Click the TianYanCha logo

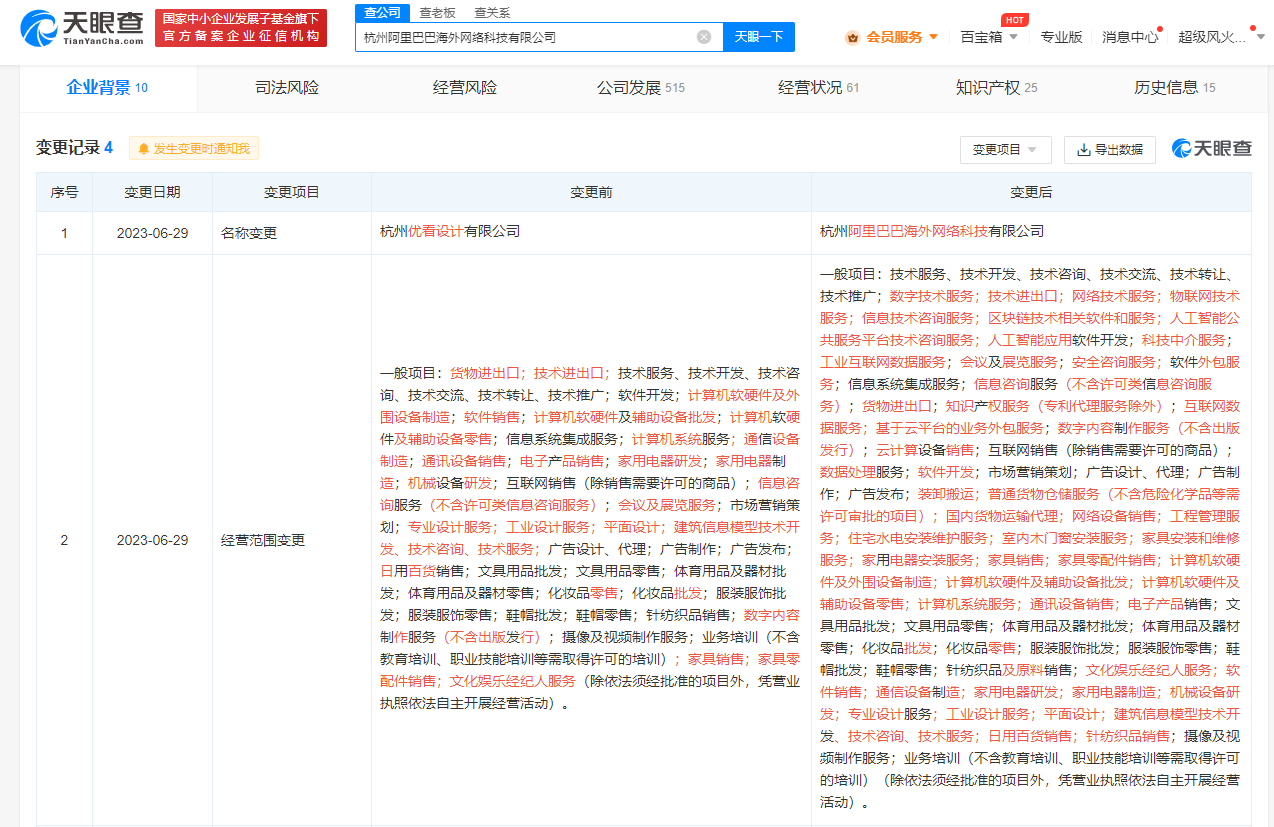(82, 28)
